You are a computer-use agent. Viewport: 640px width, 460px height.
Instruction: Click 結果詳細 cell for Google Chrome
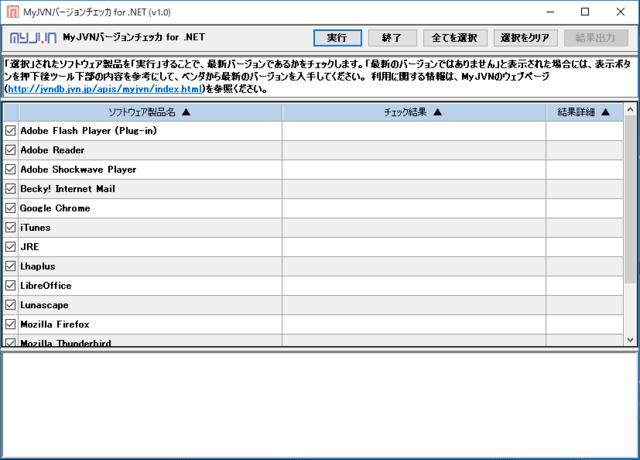click(584, 208)
